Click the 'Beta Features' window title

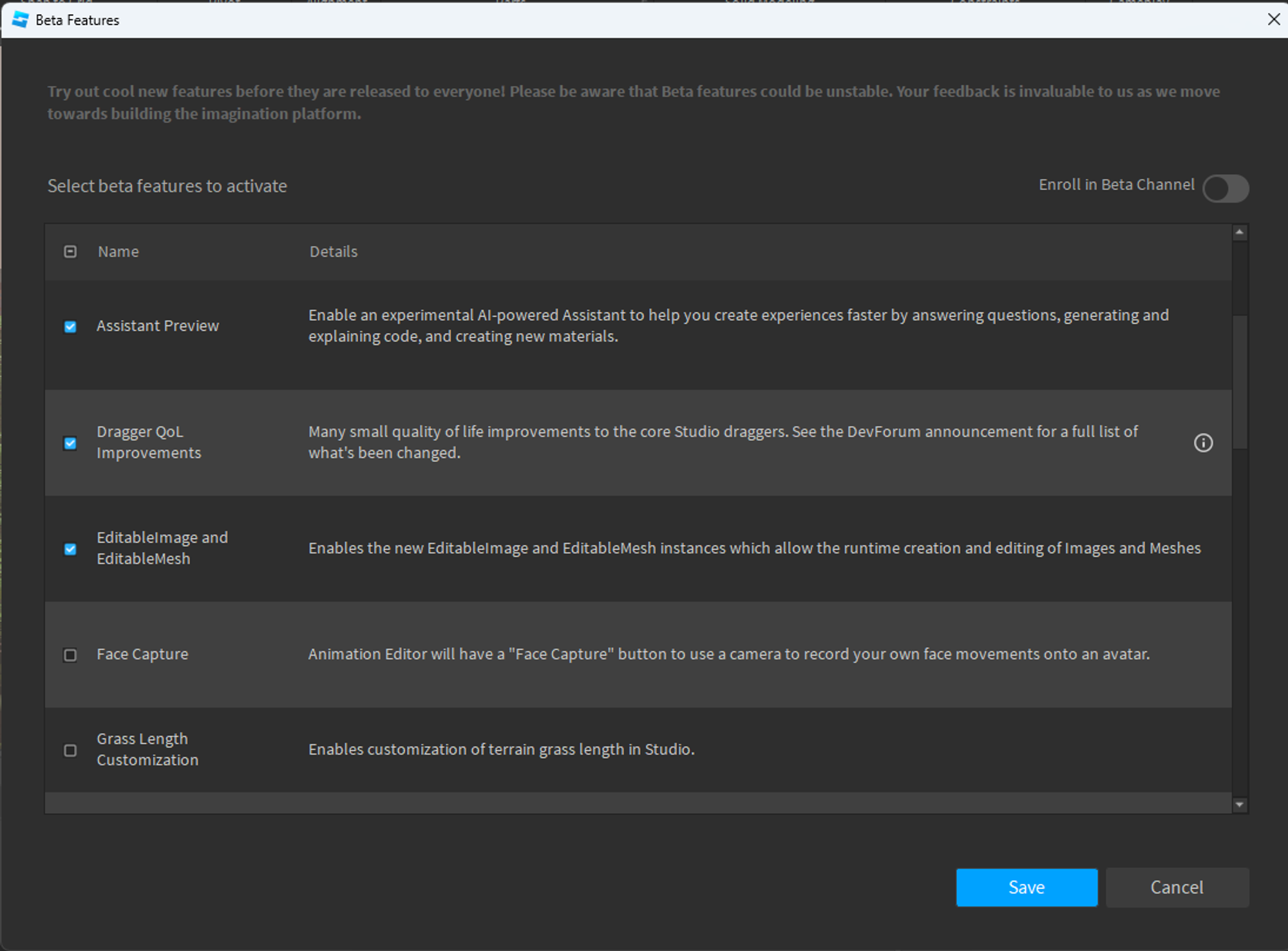click(x=77, y=20)
